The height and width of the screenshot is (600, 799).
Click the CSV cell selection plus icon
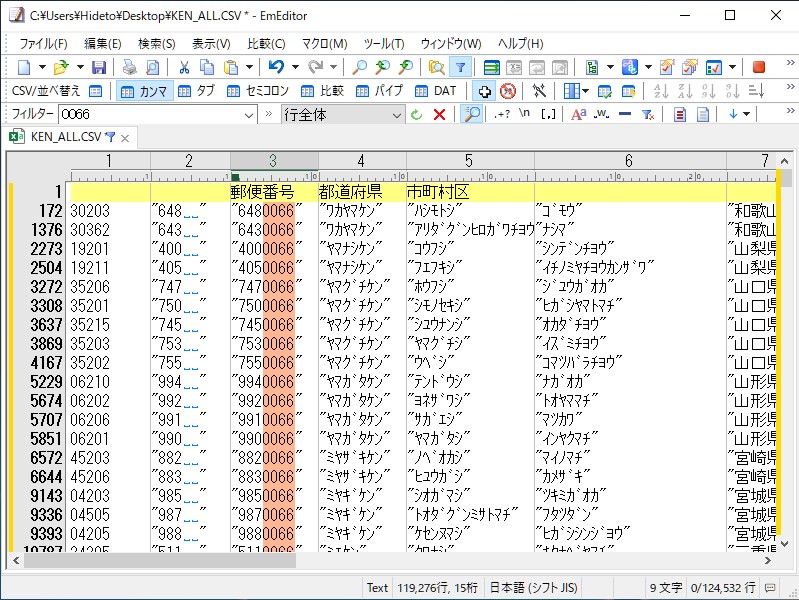tap(485, 91)
